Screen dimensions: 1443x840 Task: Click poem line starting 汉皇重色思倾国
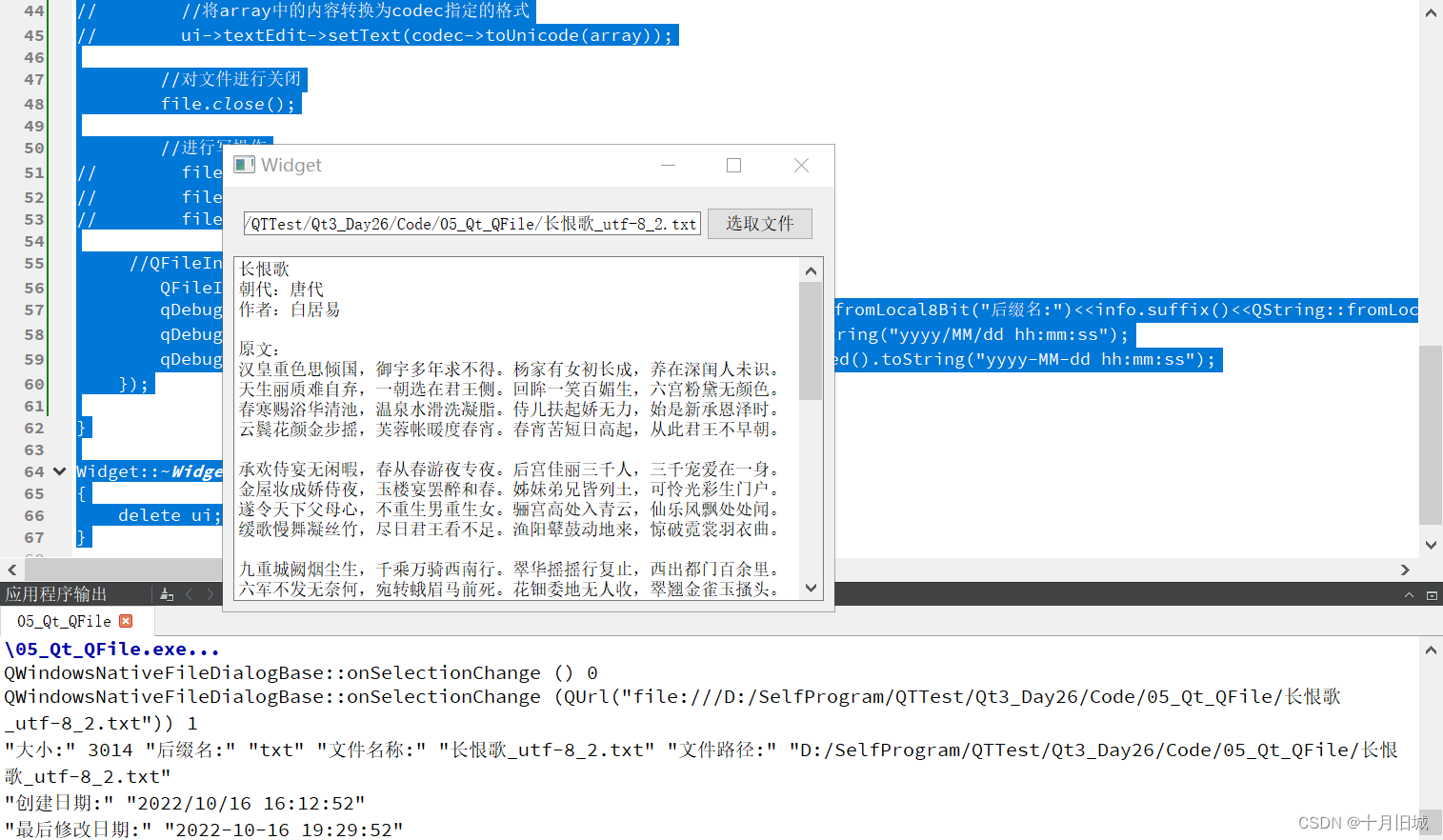(x=510, y=370)
